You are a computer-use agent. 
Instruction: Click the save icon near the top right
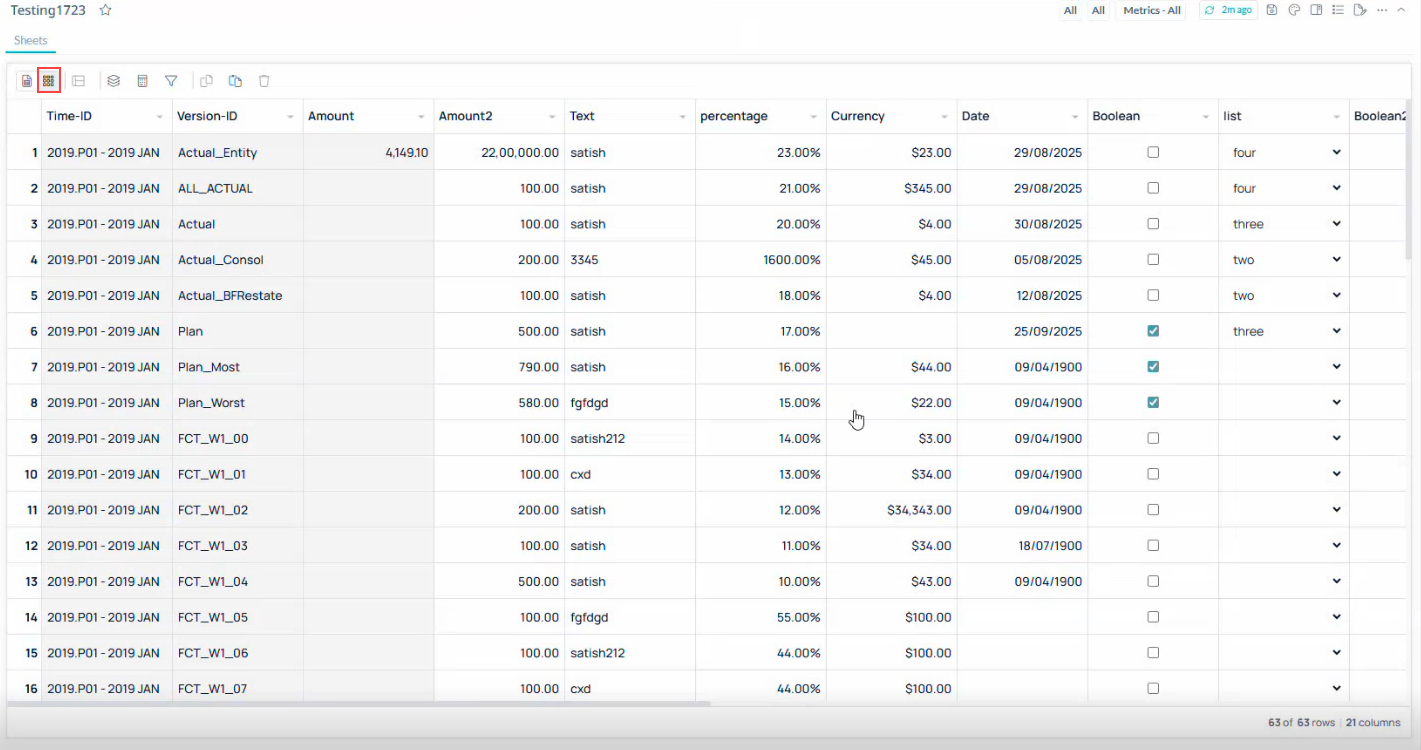tap(1272, 10)
